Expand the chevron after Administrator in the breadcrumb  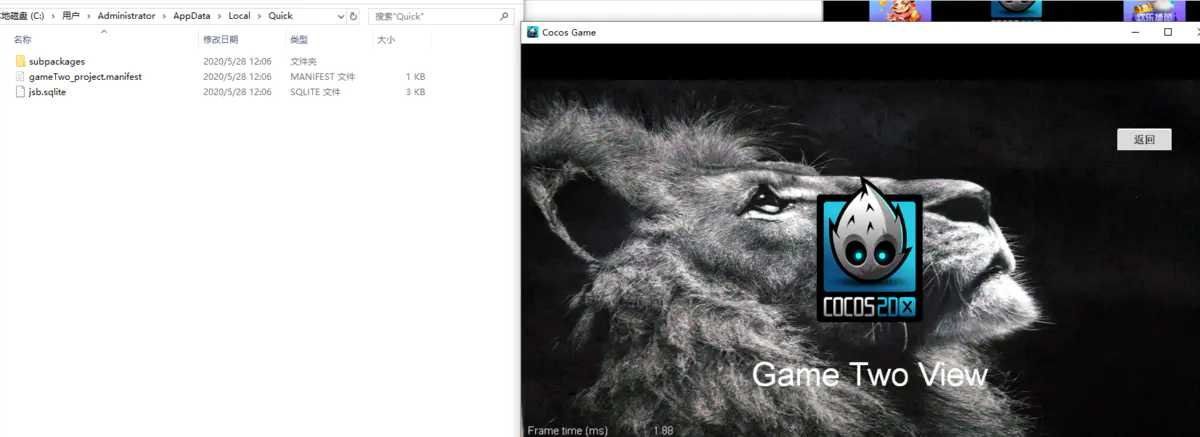coord(162,16)
